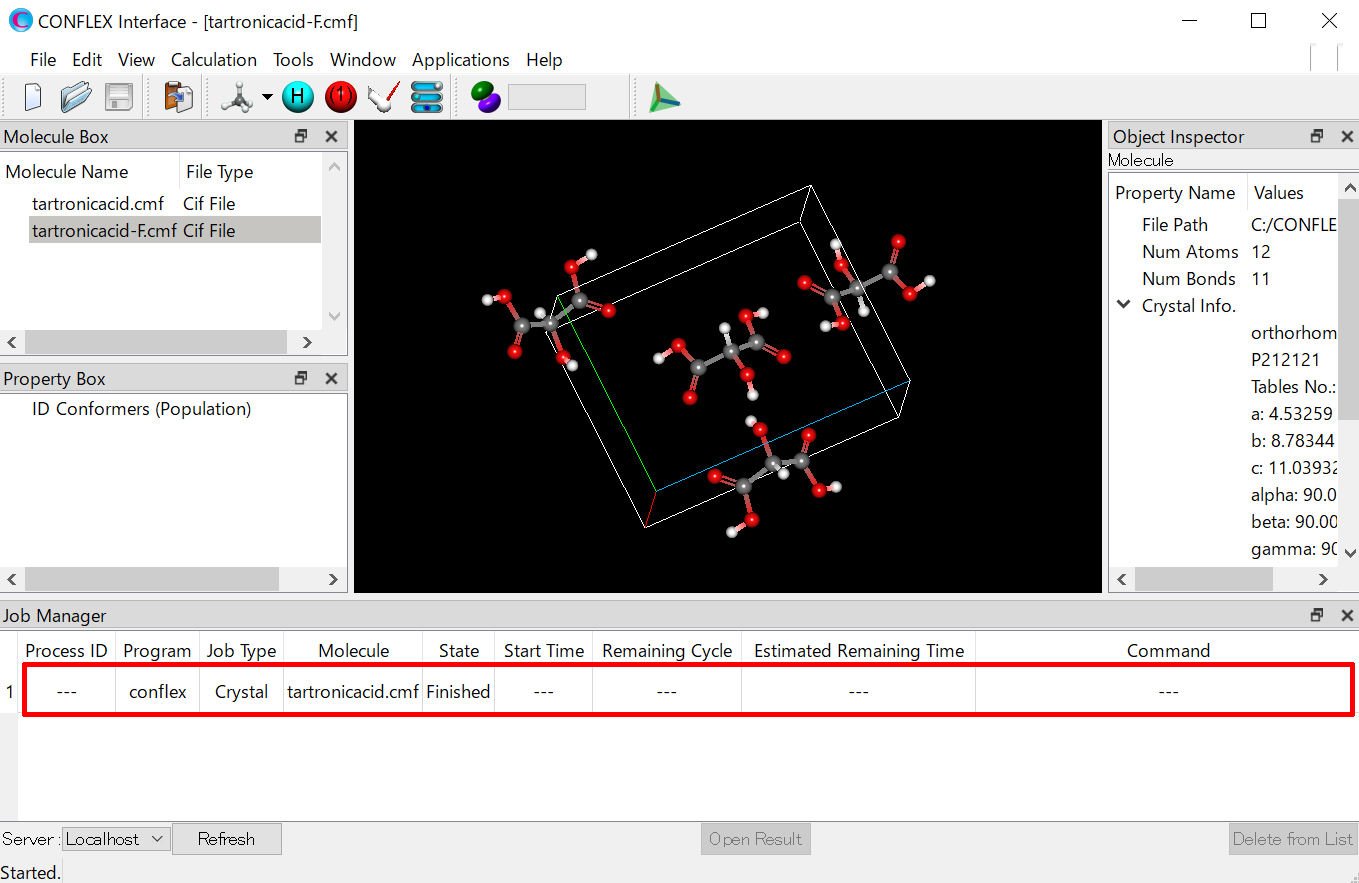This screenshot has width=1359, height=883.
Task: Click the green-purple orbital icon
Action: pyautogui.click(x=486, y=97)
